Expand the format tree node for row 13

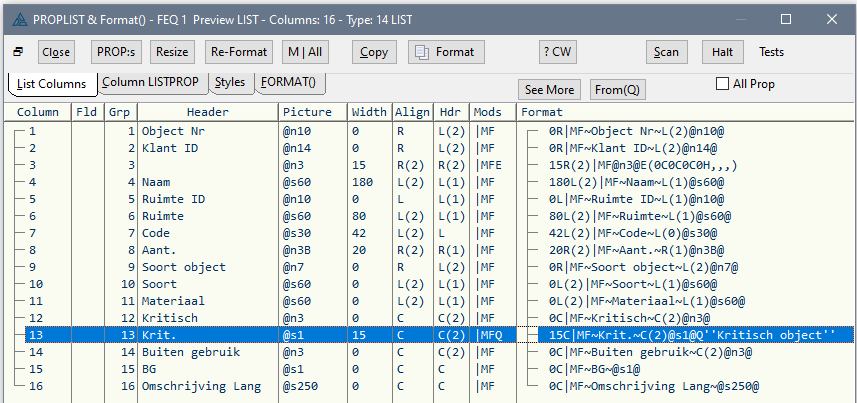click(x=530, y=334)
